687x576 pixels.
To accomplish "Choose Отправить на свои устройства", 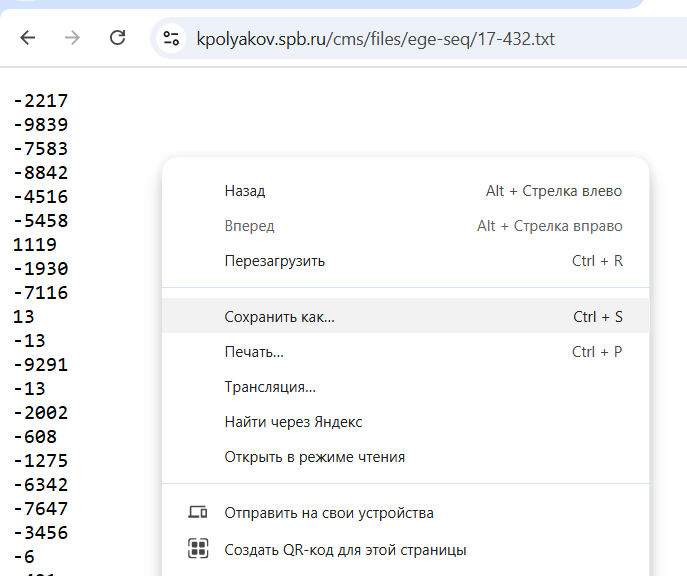I will coord(406,513).
